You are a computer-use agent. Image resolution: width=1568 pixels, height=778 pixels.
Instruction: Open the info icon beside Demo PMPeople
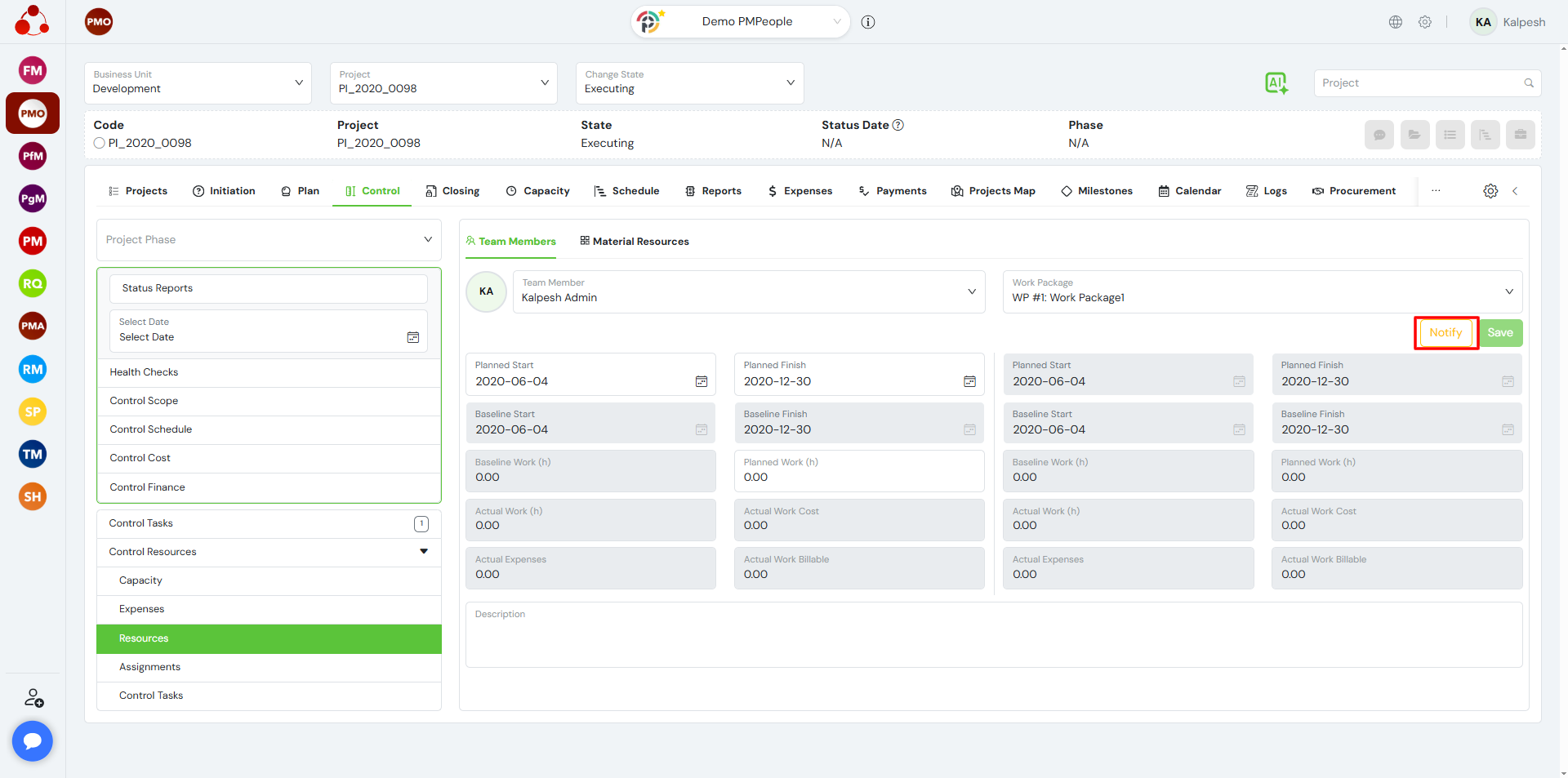[x=868, y=22]
